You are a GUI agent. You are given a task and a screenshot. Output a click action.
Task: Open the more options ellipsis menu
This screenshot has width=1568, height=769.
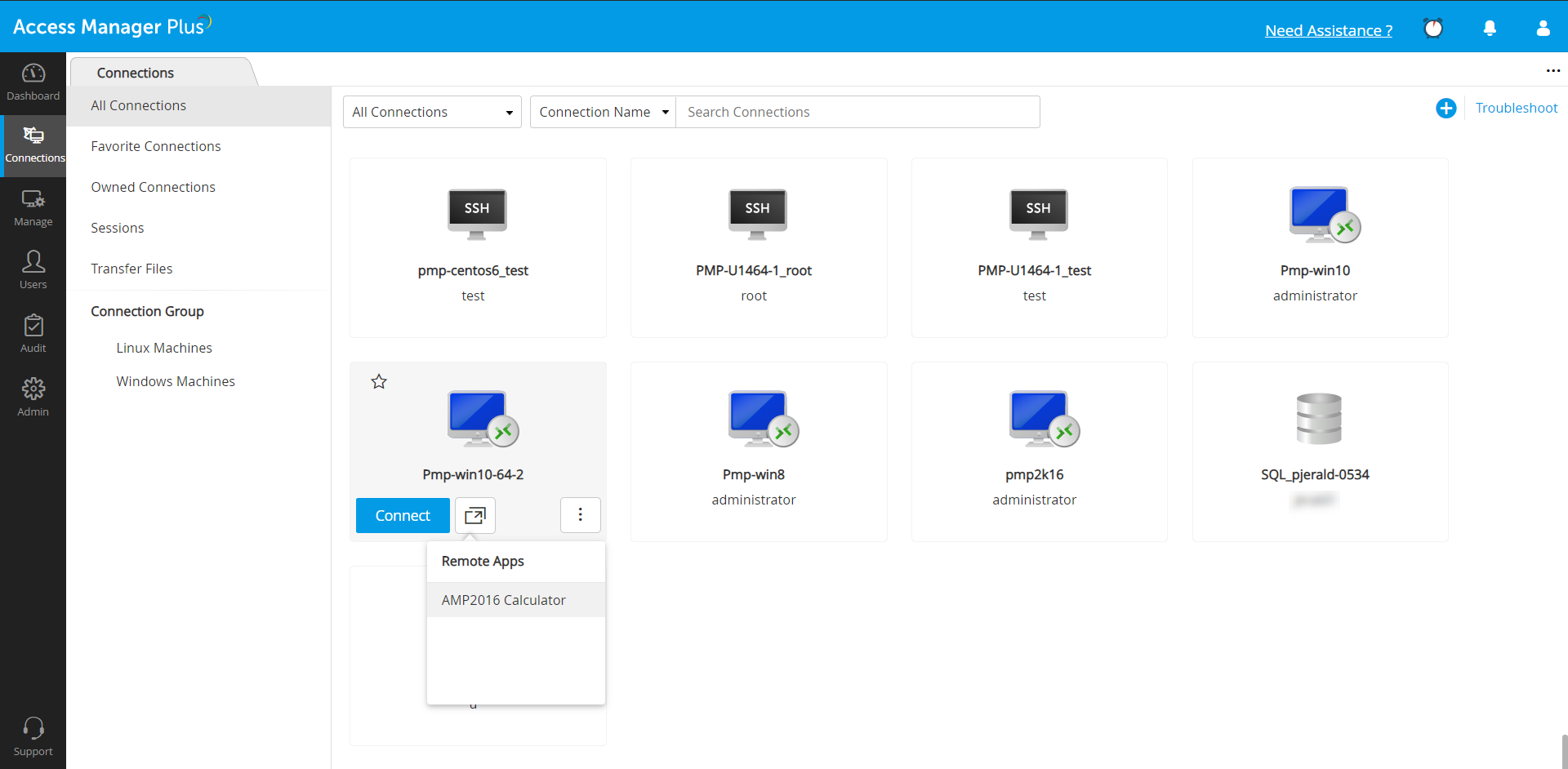[x=1553, y=70]
